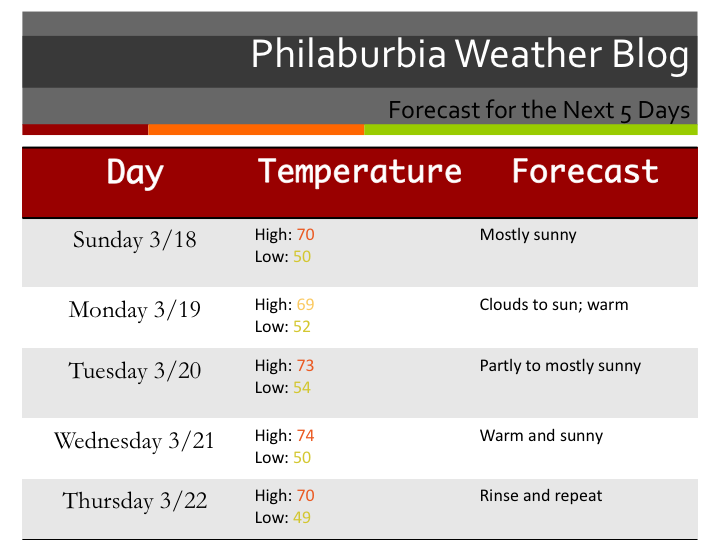720x540 pixels.
Task: Click the orange accent bar
Action: 255,129
